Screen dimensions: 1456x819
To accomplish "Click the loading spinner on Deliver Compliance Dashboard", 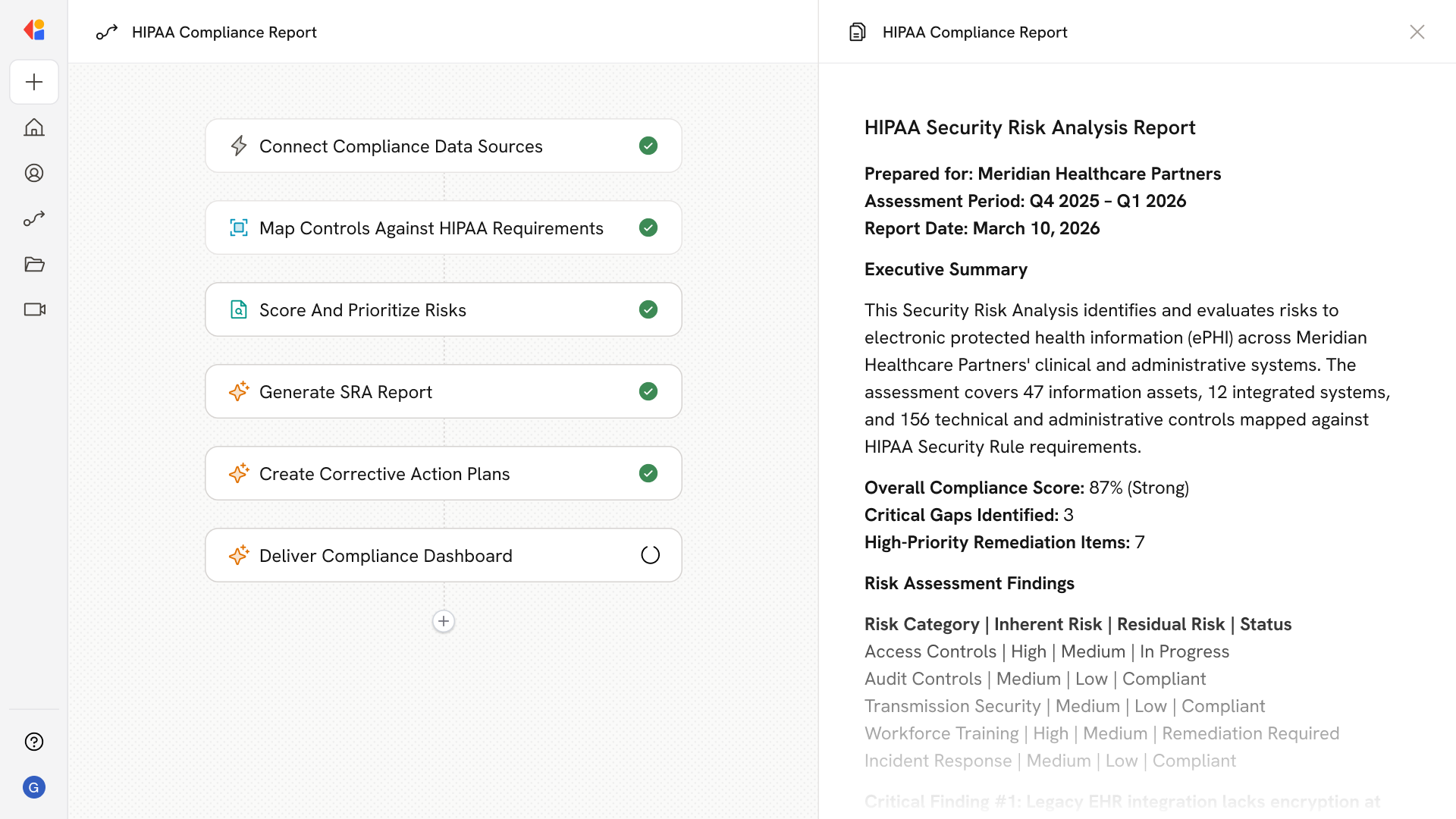I will coord(650,555).
